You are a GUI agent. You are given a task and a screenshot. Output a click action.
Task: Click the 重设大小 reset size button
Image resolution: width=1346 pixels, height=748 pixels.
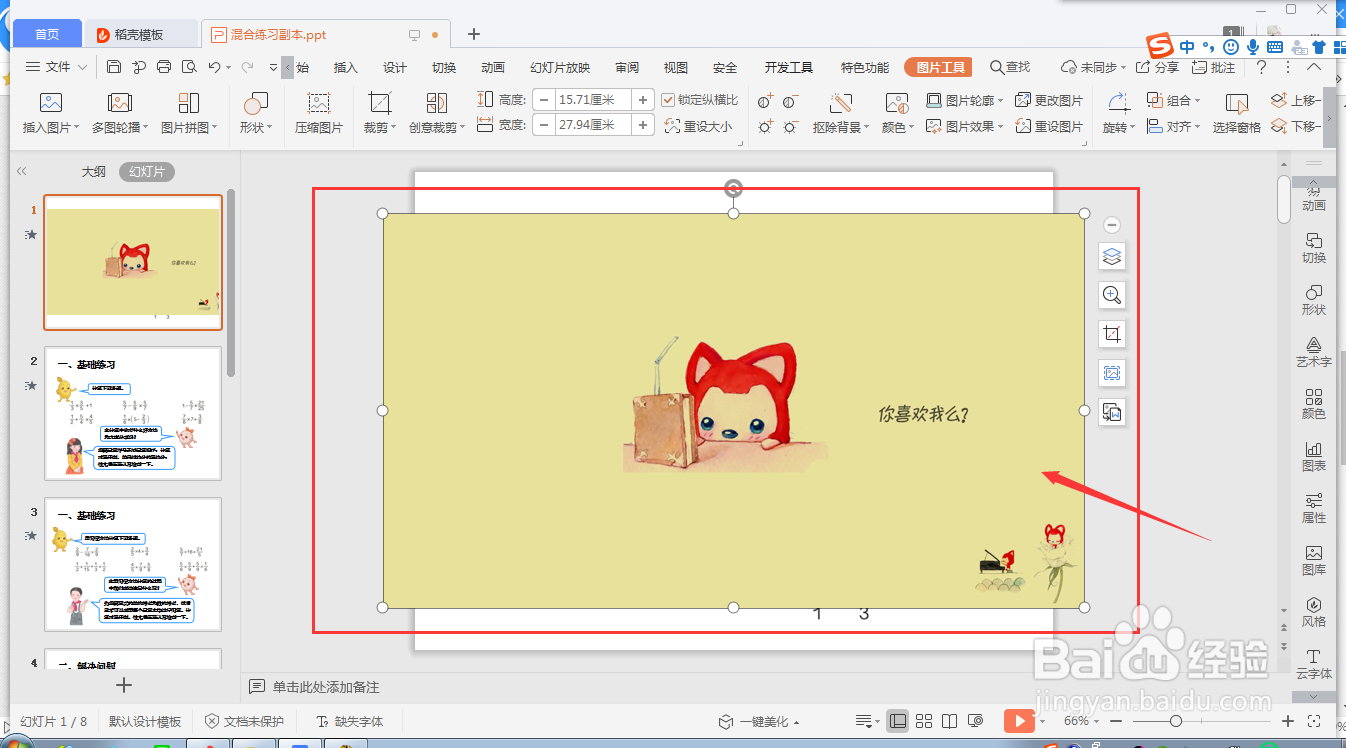tap(698, 126)
